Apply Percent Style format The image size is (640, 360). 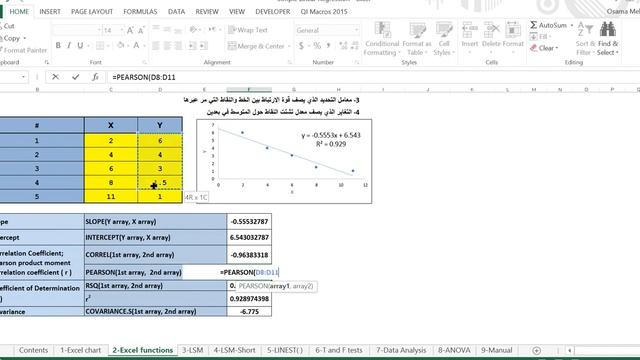click(x=317, y=46)
